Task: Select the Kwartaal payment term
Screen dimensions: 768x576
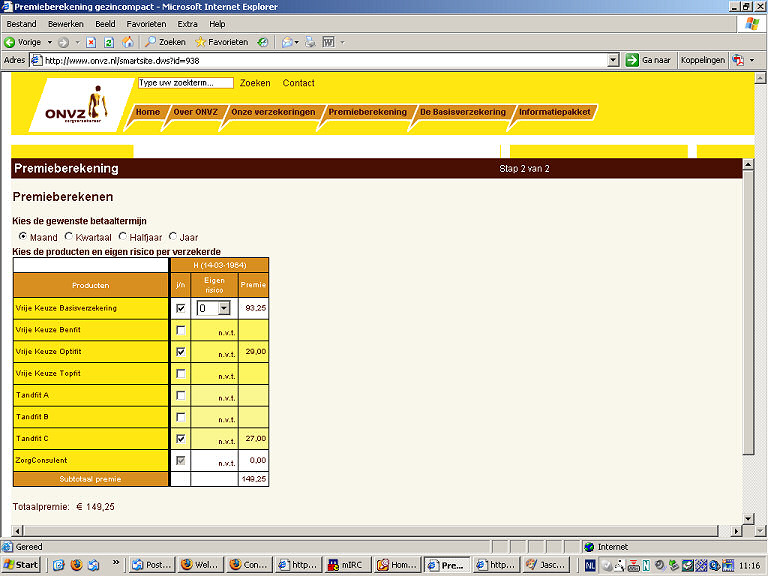Action: 69,237
